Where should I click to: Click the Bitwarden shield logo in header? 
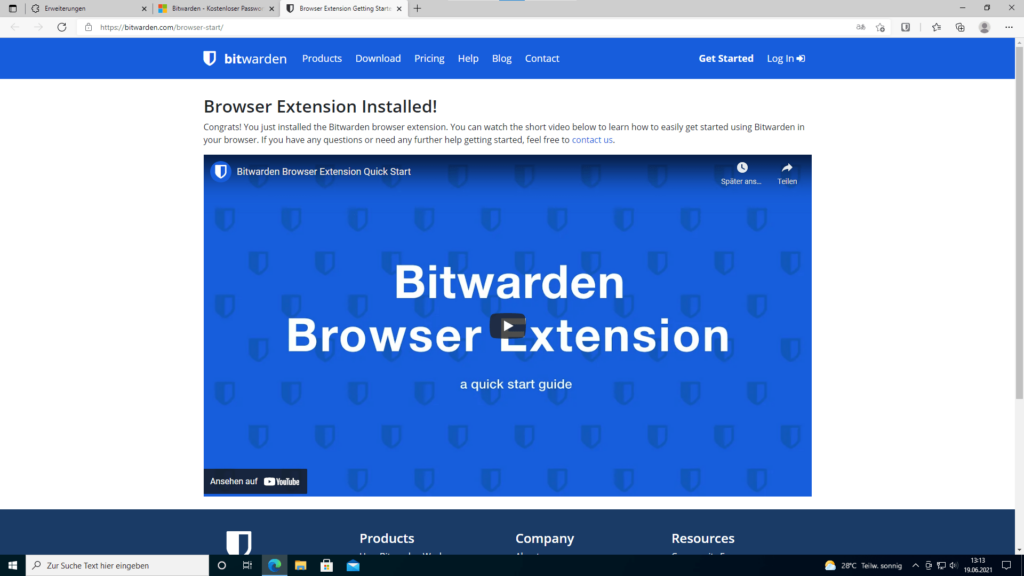click(x=210, y=58)
